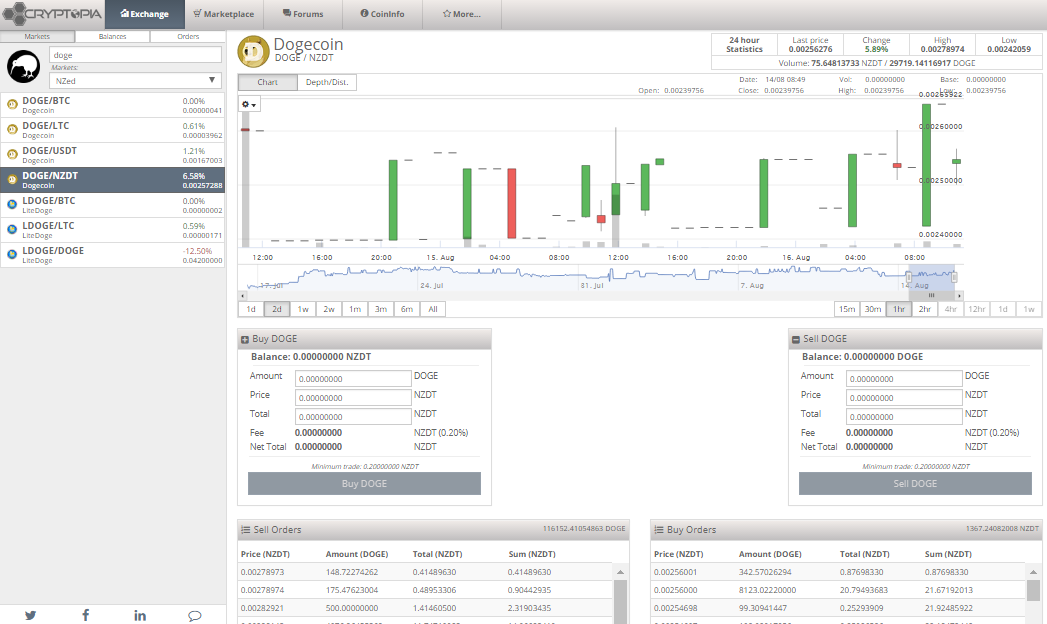Set chart range to 1w

303,309
